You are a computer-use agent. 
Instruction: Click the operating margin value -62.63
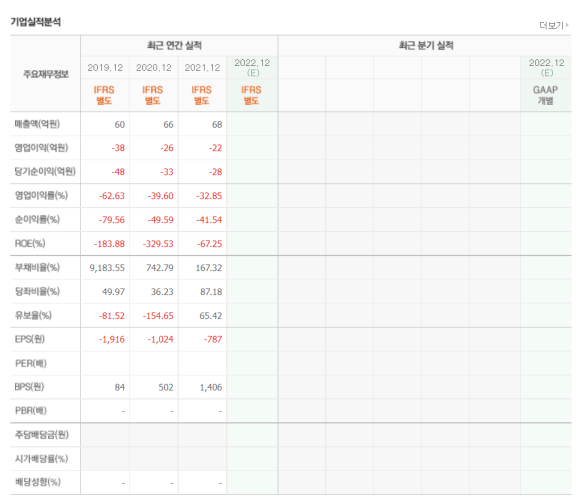[x=112, y=196]
